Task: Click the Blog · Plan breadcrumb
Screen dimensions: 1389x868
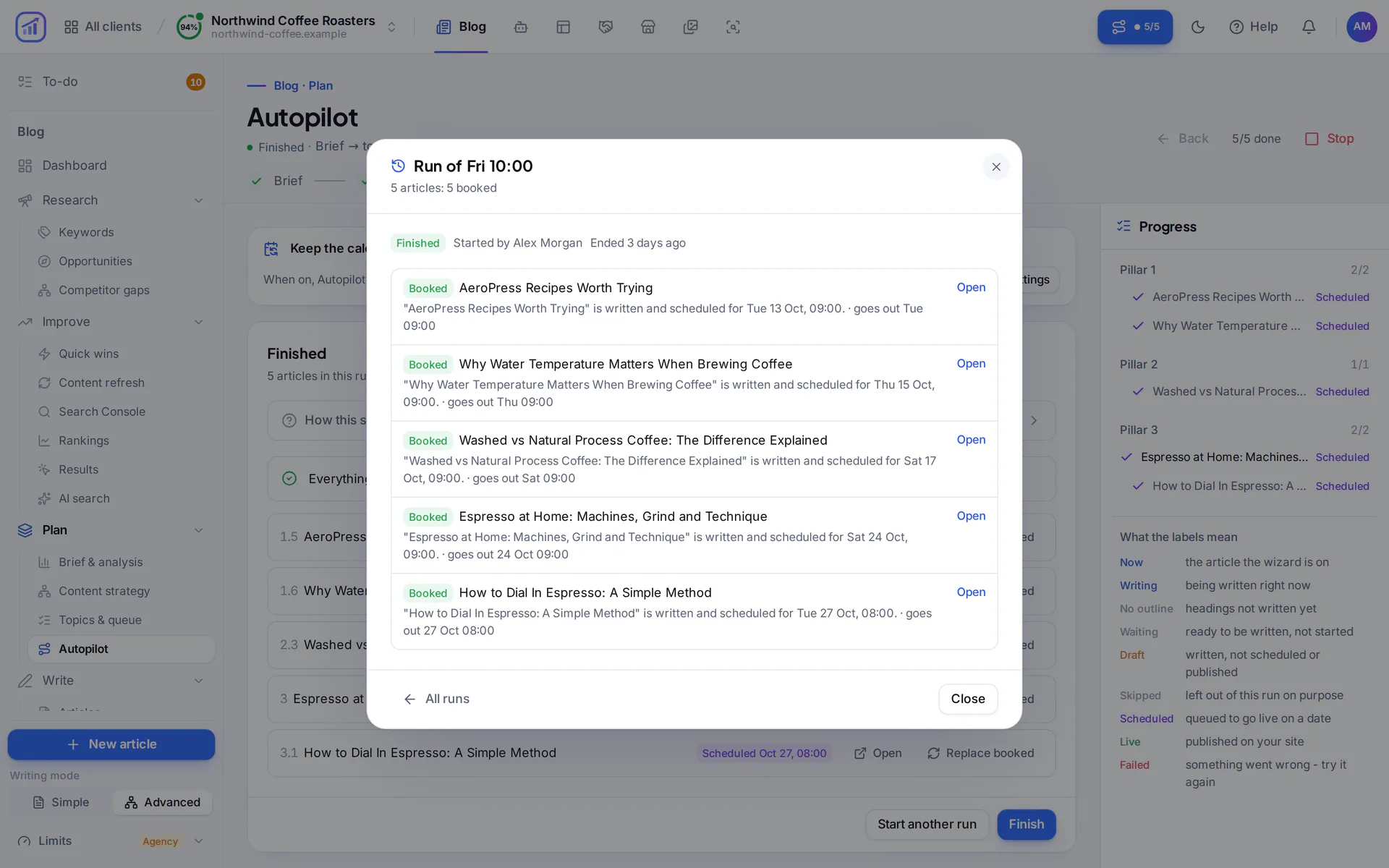Action: [303, 85]
